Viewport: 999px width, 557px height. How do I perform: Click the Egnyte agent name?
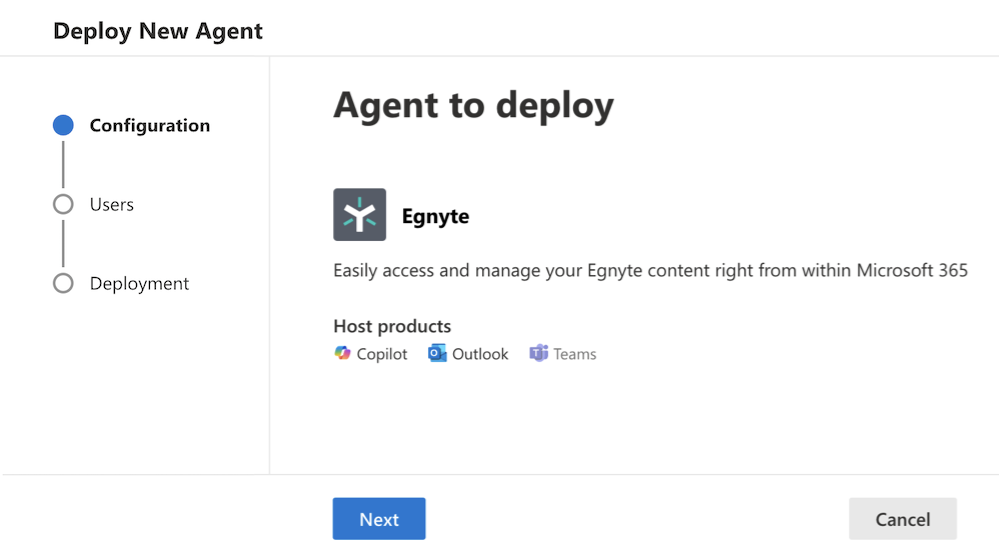point(435,217)
